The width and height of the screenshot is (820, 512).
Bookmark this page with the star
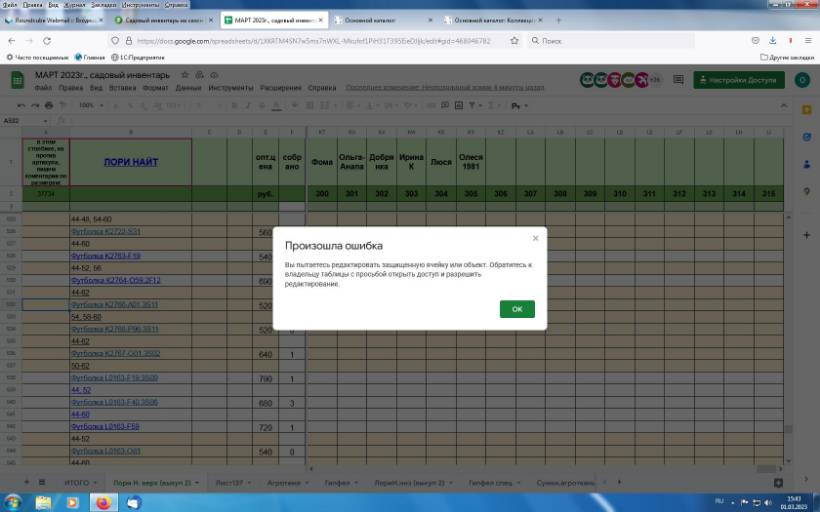514,41
